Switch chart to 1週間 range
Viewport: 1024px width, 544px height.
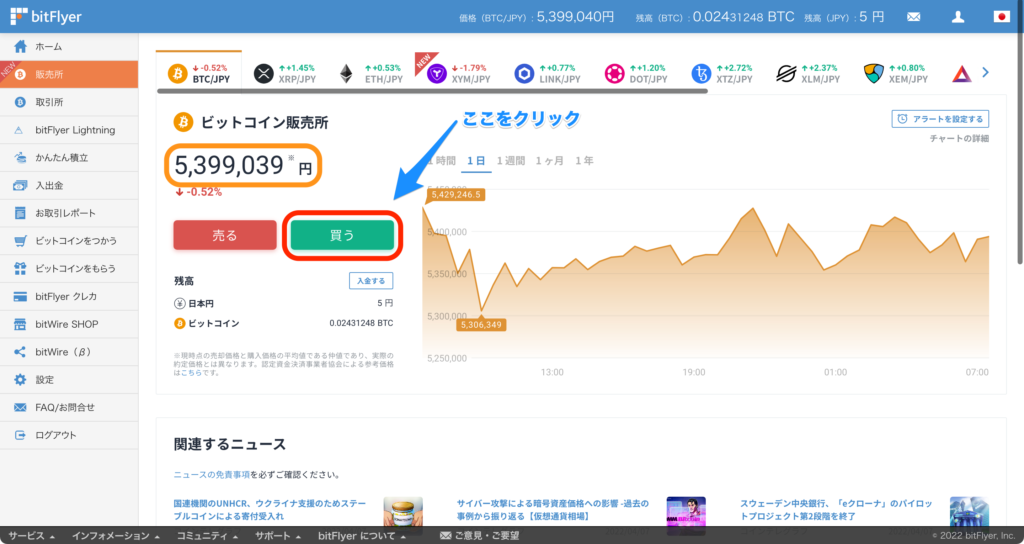(511, 161)
